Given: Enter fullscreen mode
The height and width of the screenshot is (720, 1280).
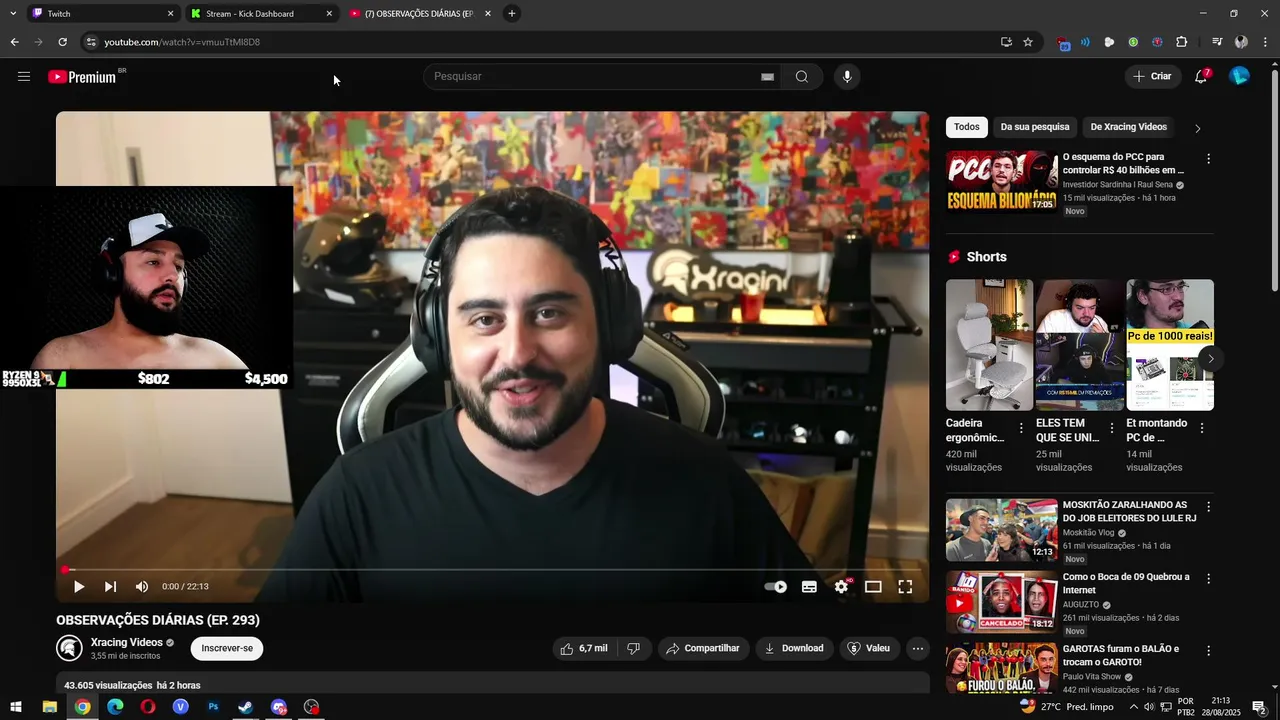Looking at the screenshot, I should point(905,587).
